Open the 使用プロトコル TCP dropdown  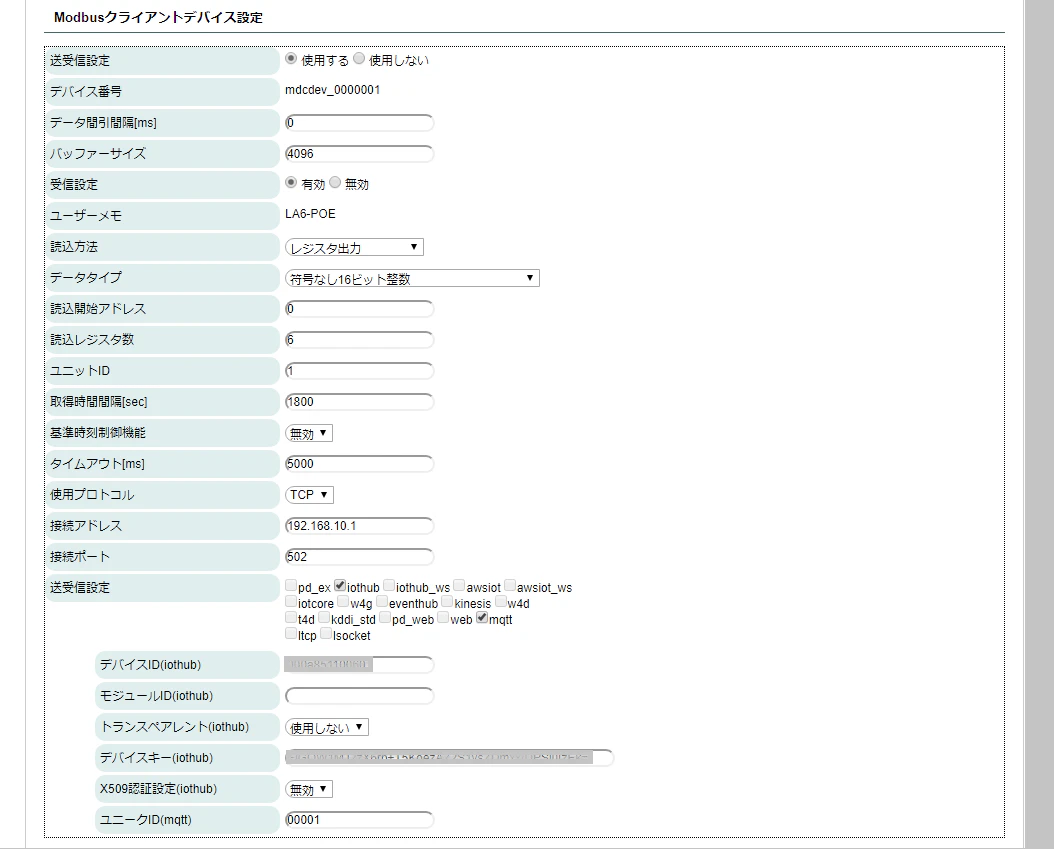pyautogui.click(x=309, y=495)
